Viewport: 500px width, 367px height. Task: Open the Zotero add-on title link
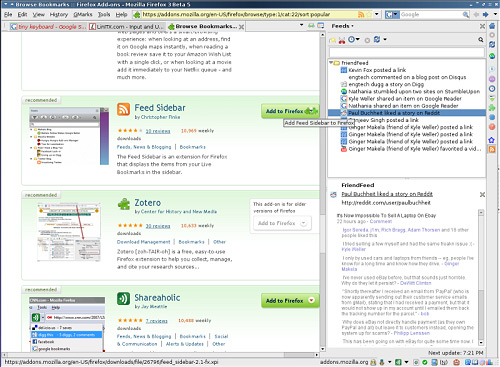[147, 203]
